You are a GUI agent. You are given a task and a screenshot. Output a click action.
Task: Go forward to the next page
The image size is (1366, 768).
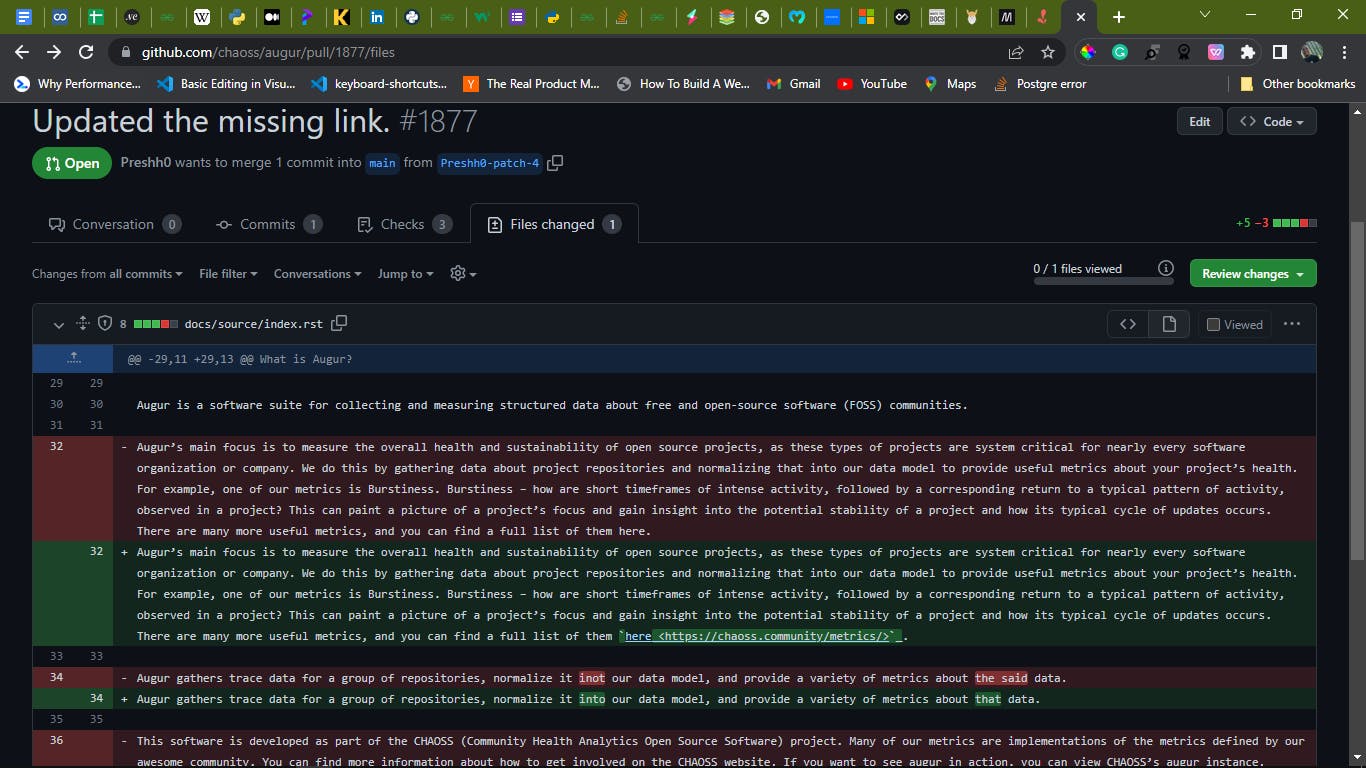coord(54,52)
